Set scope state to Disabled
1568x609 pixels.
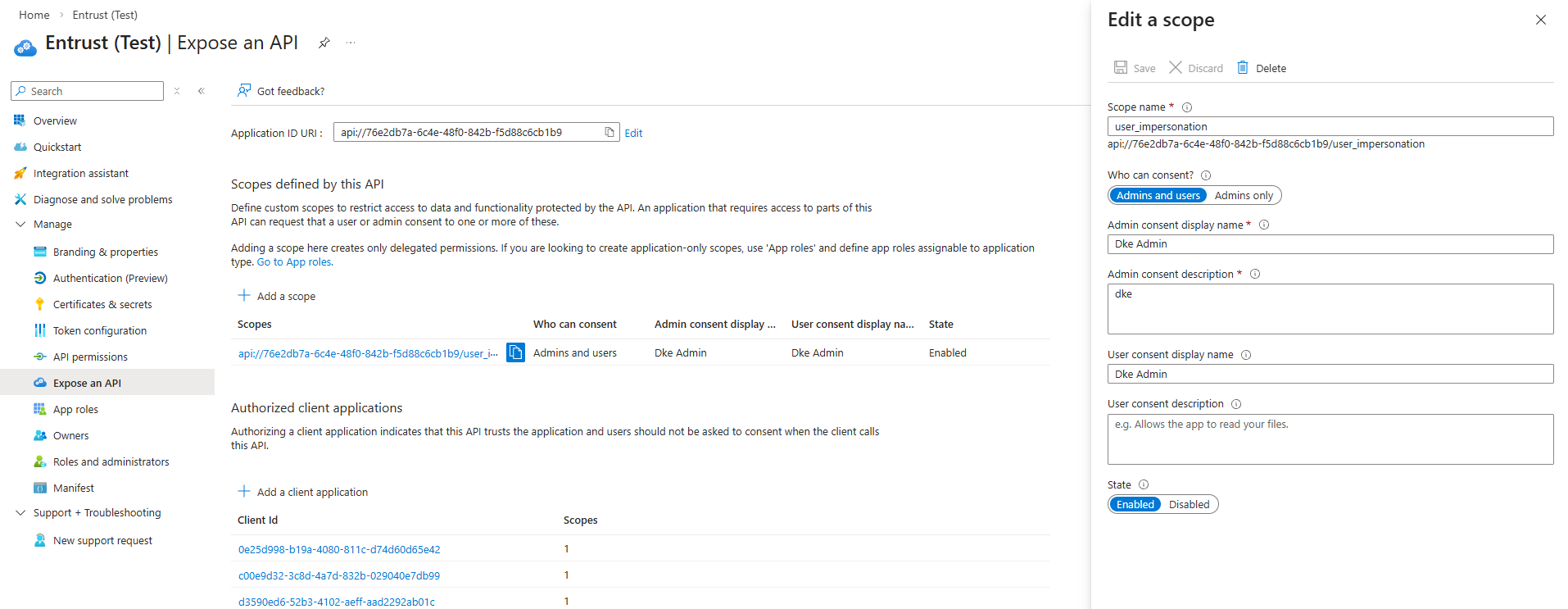click(x=1188, y=504)
